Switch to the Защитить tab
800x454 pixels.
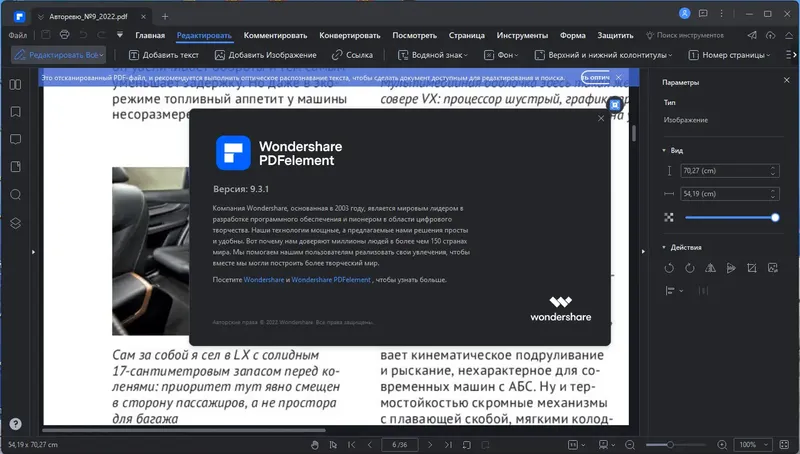click(x=615, y=35)
